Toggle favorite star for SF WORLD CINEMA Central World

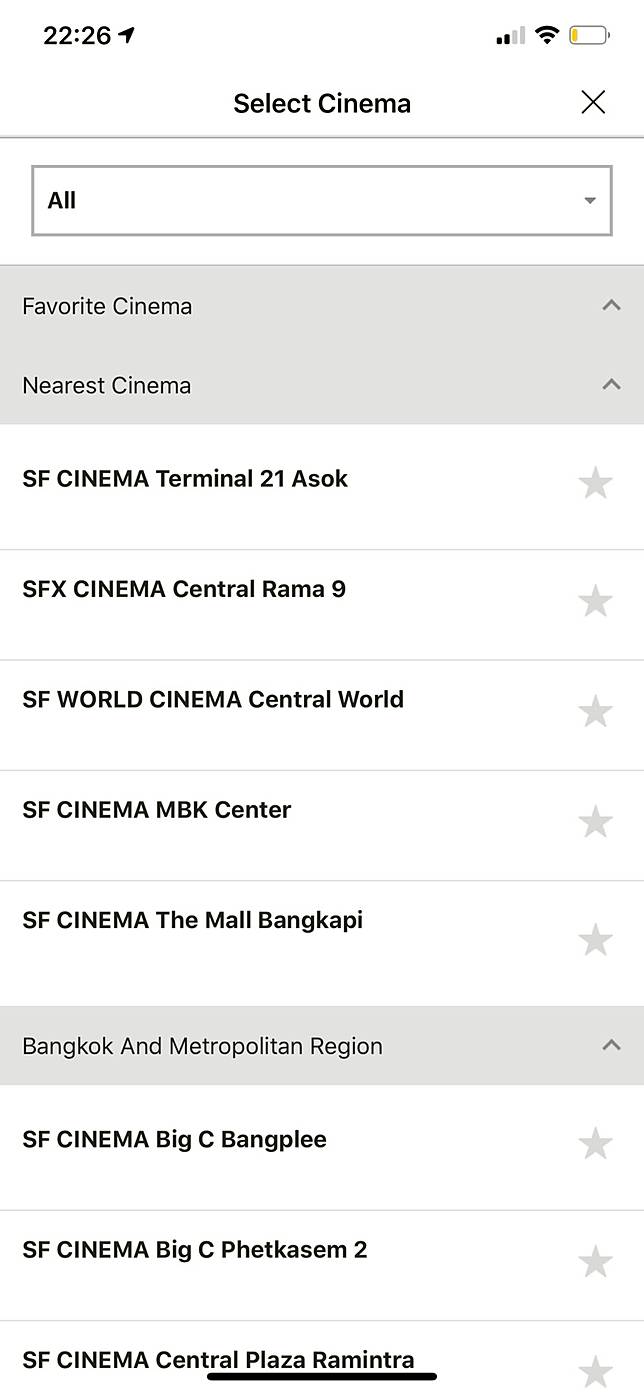595,712
